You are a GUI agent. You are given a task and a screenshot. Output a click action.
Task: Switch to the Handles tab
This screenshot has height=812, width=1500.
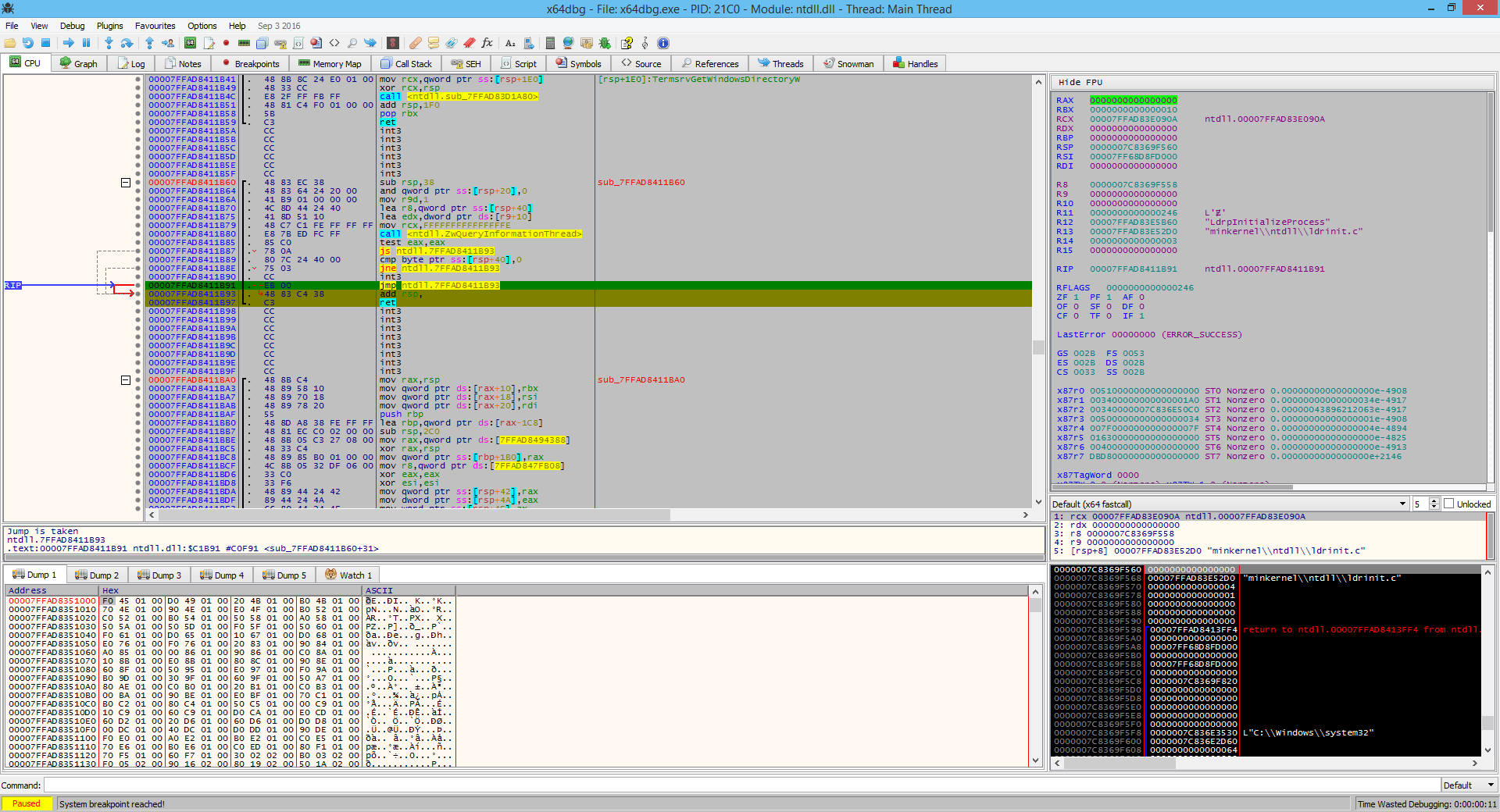click(916, 63)
